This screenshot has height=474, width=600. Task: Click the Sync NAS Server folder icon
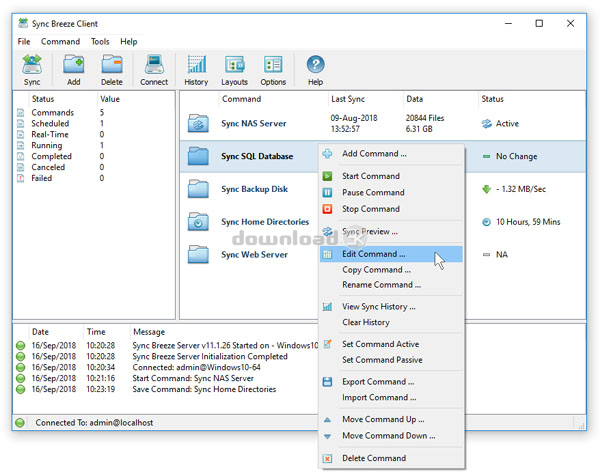point(198,123)
